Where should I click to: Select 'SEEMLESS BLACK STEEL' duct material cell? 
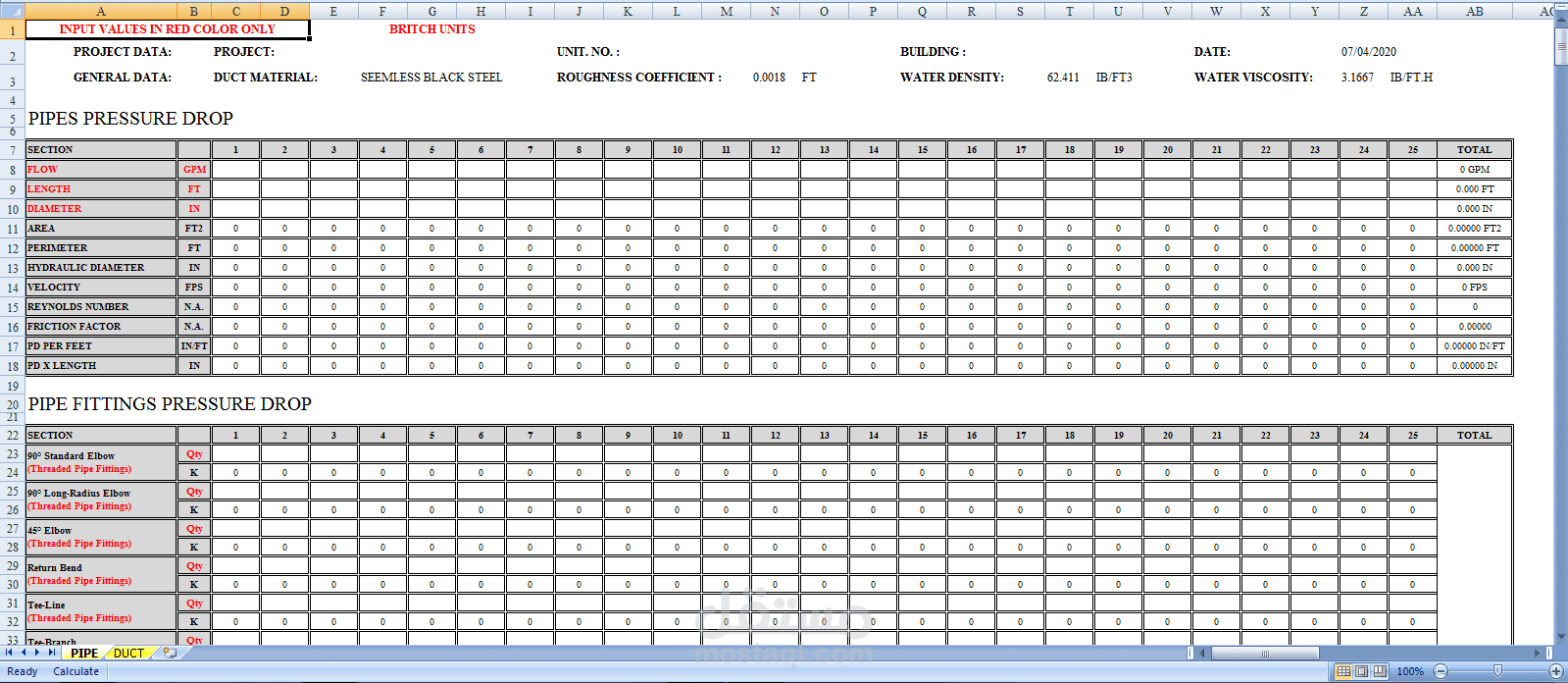coord(431,78)
